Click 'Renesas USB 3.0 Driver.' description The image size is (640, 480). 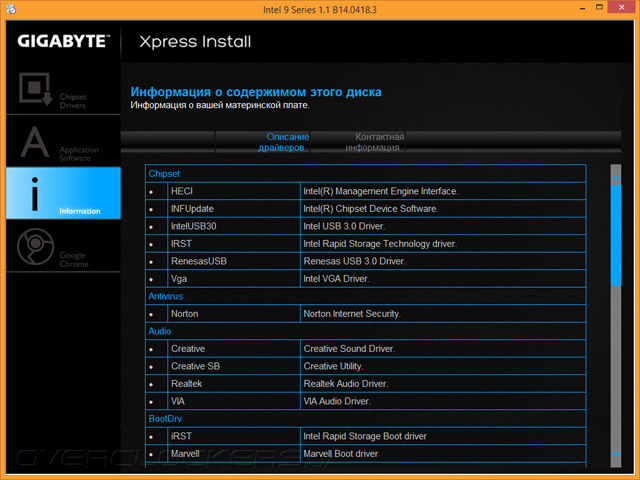click(x=354, y=262)
